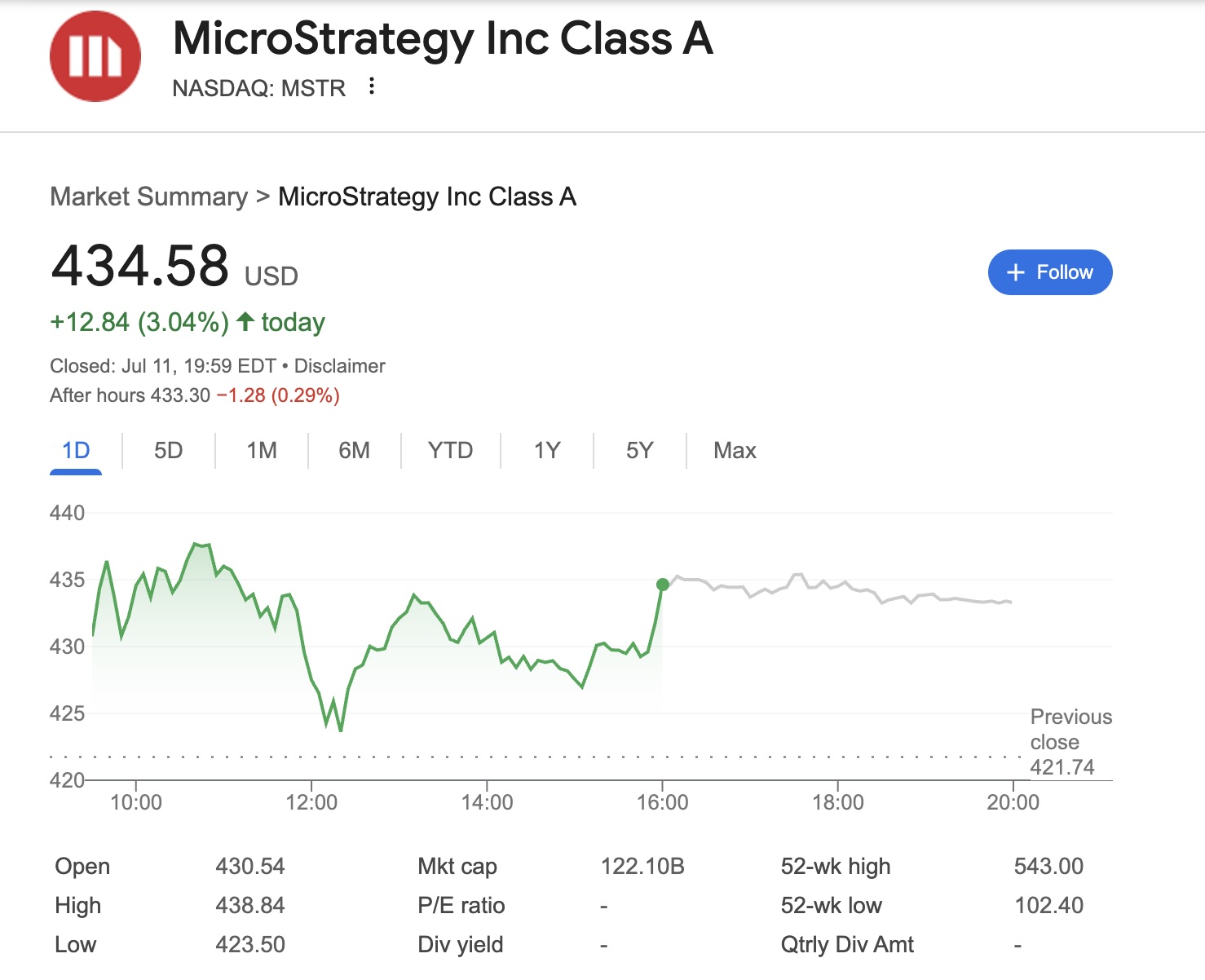This screenshot has width=1205, height=980.
Task: Click the MicroStrategy red logo icon
Action: (95, 56)
